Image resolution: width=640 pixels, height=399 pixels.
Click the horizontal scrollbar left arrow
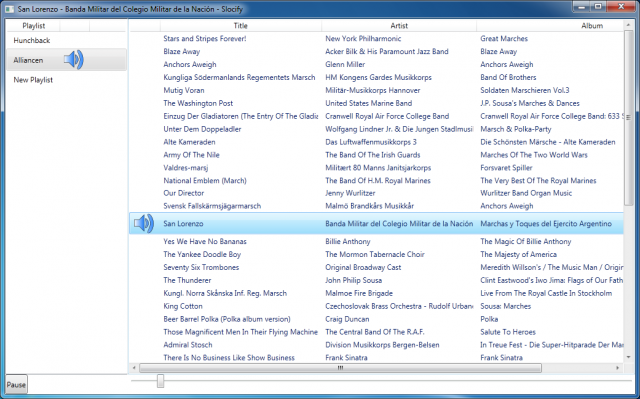134,368
